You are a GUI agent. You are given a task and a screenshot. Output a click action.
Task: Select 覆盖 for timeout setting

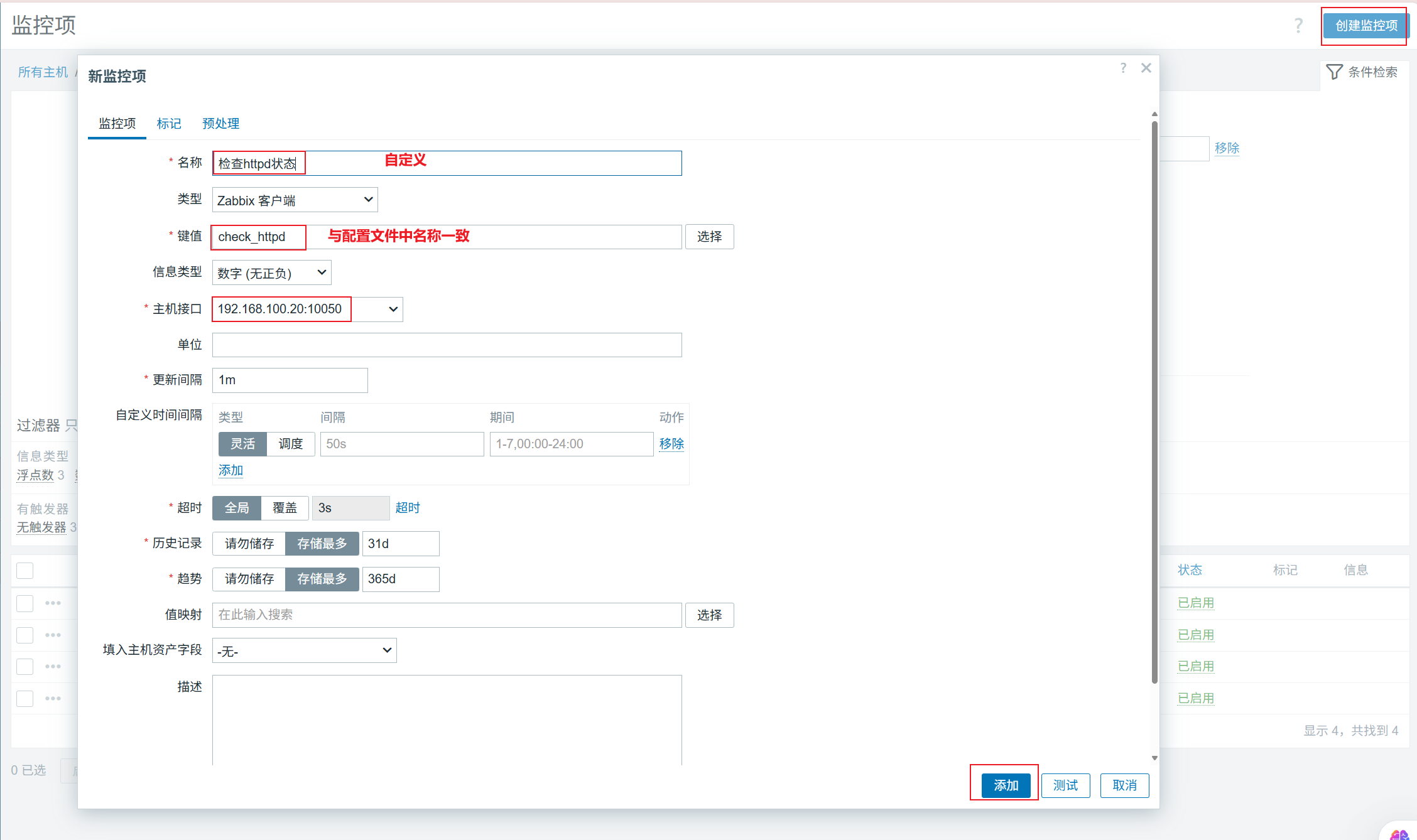[285, 508]
